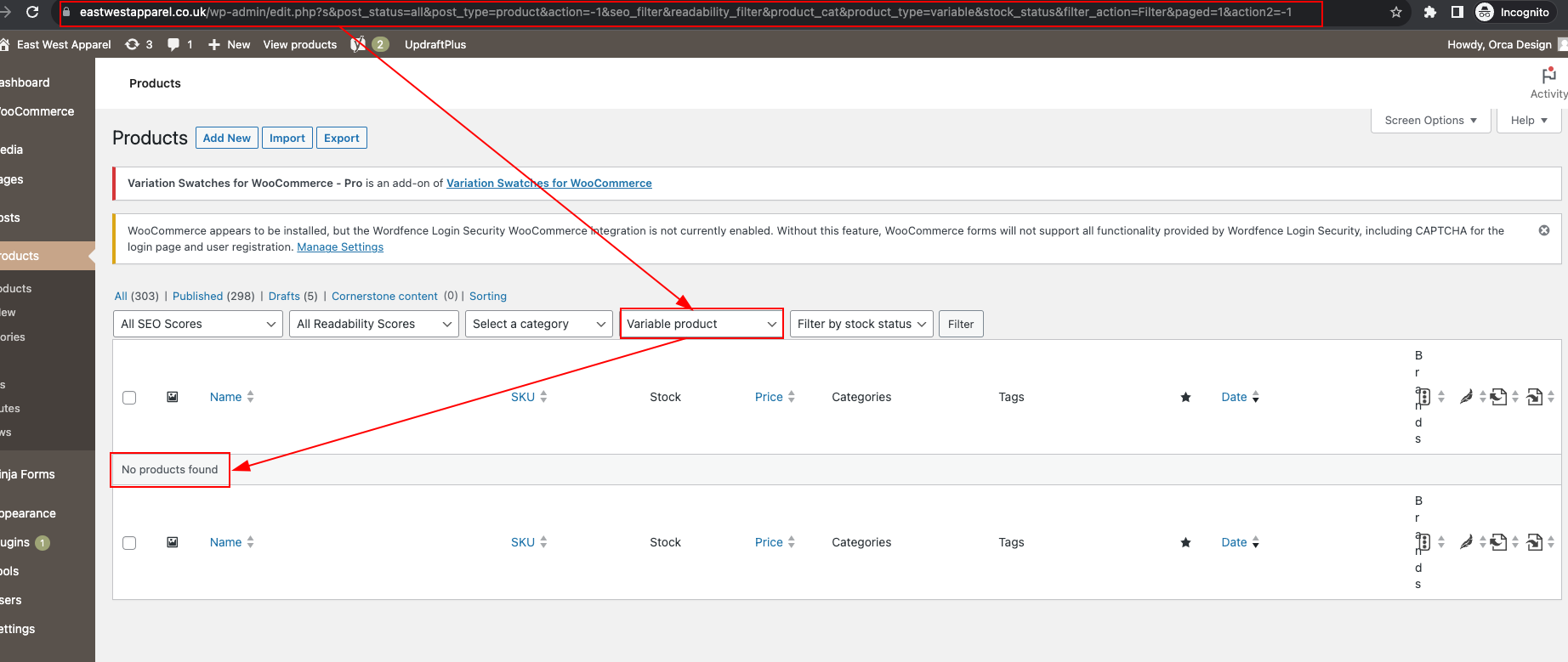Open Appearance in the admin sidebar

(x=28, y=513)
